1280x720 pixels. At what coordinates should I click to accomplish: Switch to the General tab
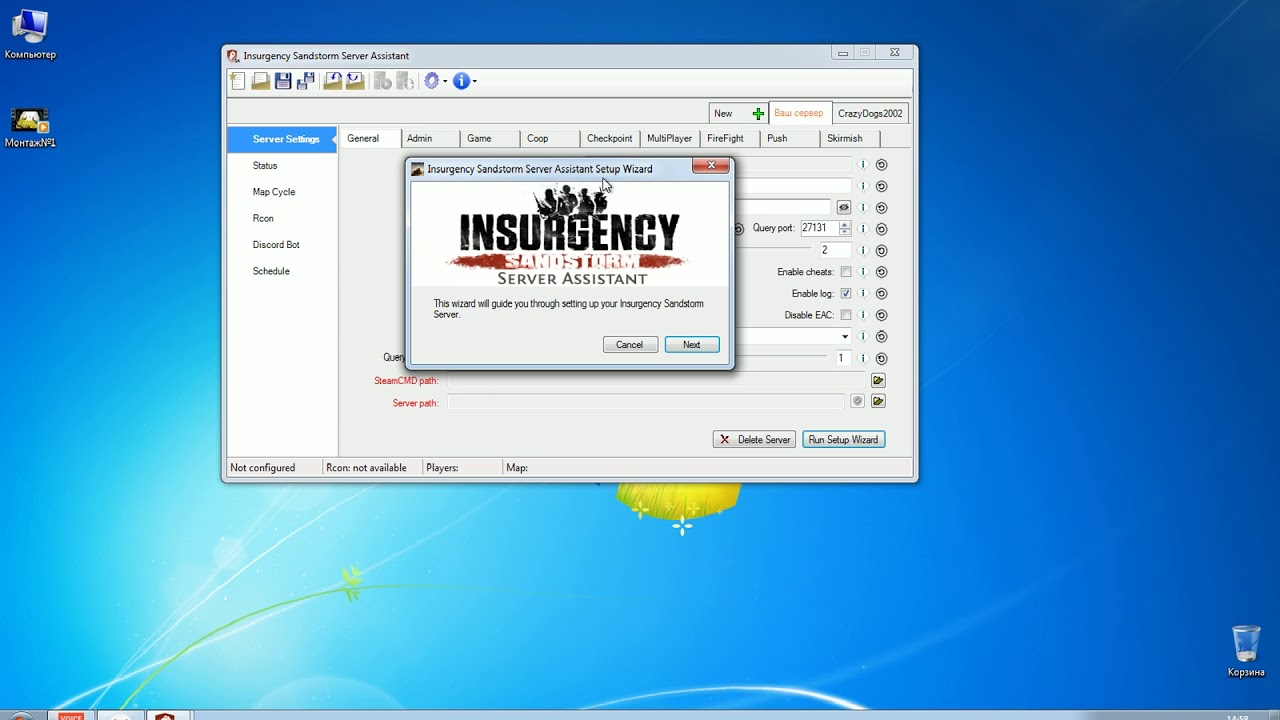(369, 139)
